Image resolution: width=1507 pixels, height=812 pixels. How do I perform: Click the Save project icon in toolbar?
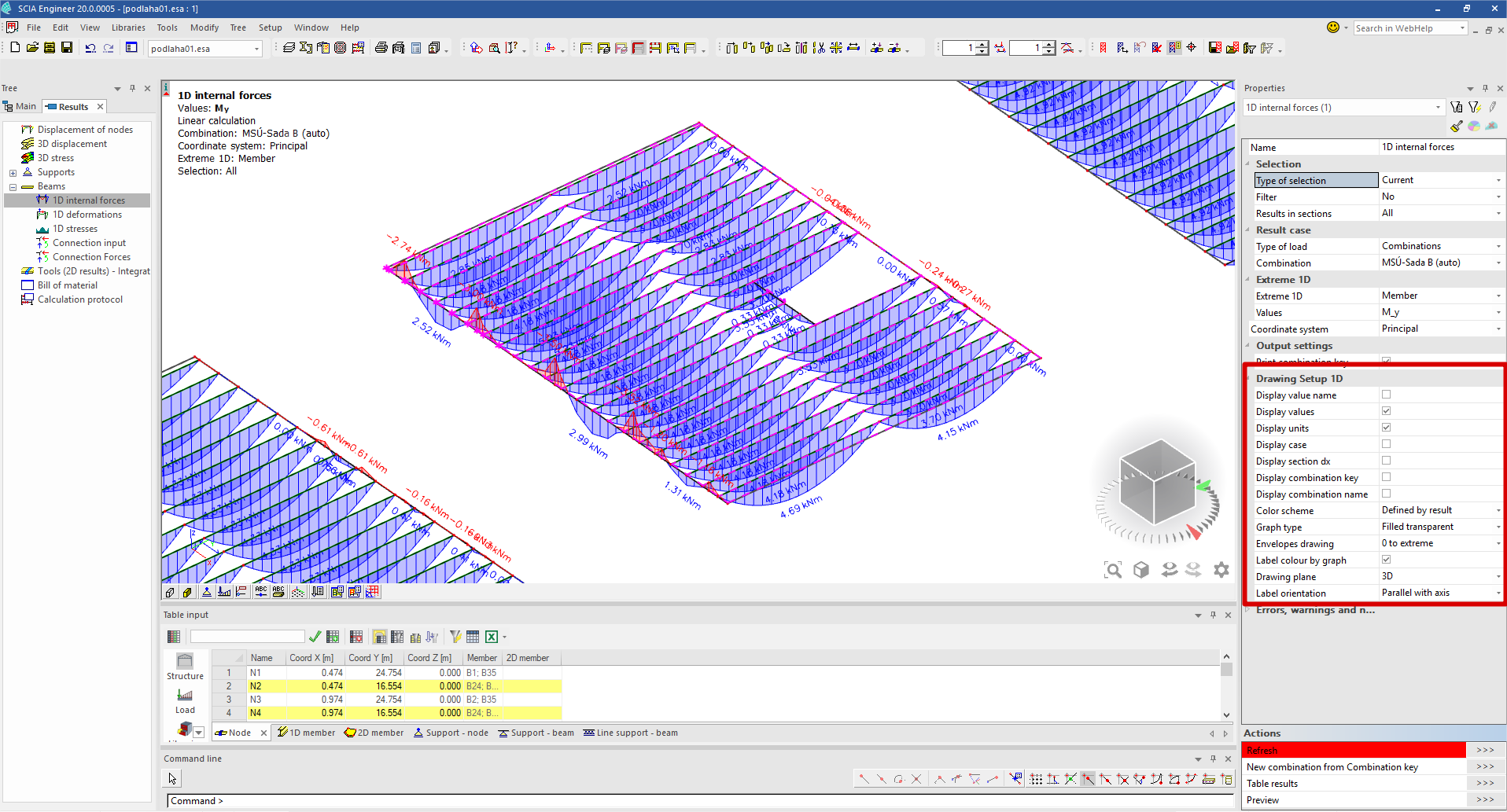click(x=67, y=48)
